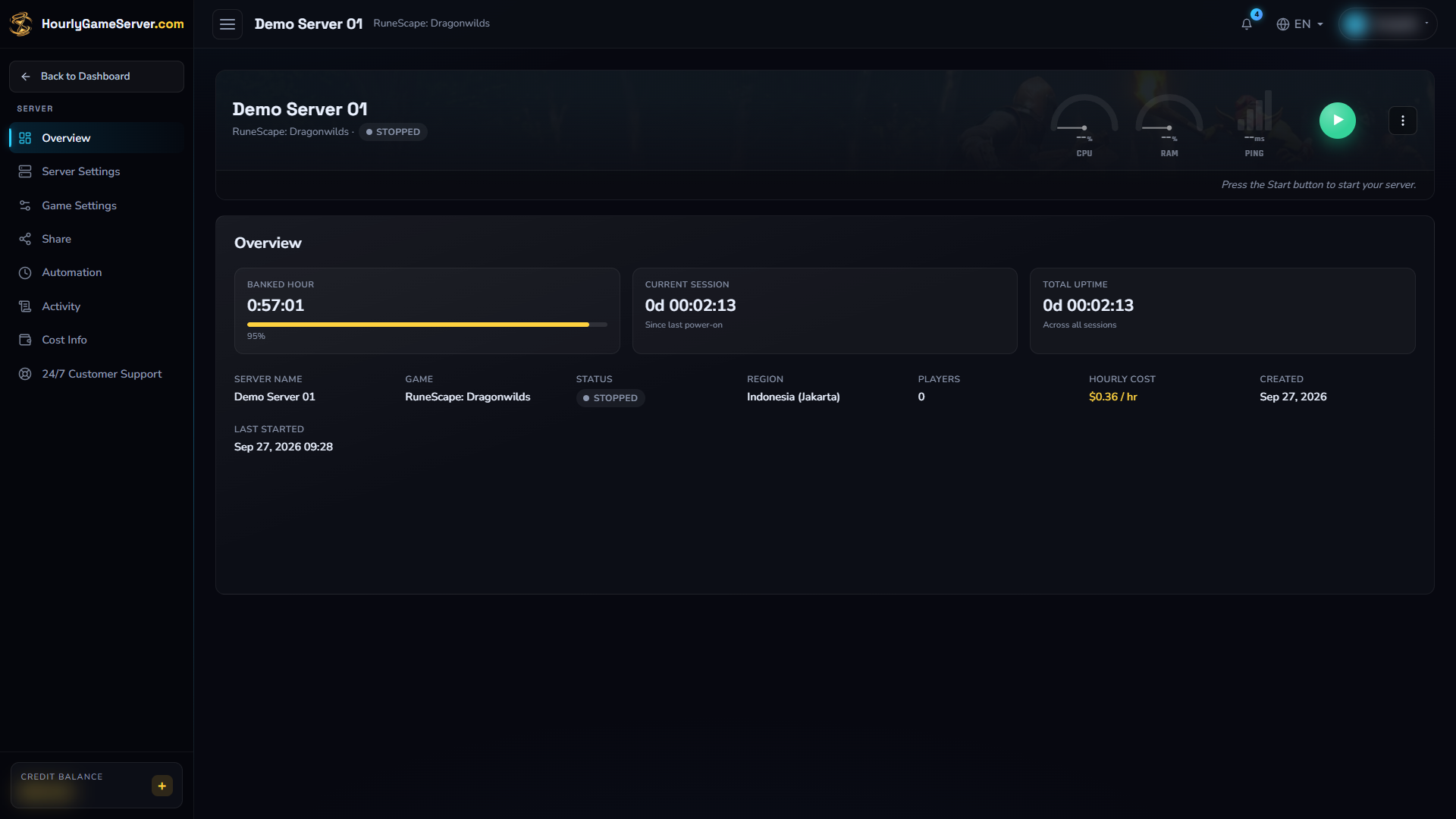Click the Customer Support lifebuoy icon
The image size is (1456, 819).
[25, 374]
